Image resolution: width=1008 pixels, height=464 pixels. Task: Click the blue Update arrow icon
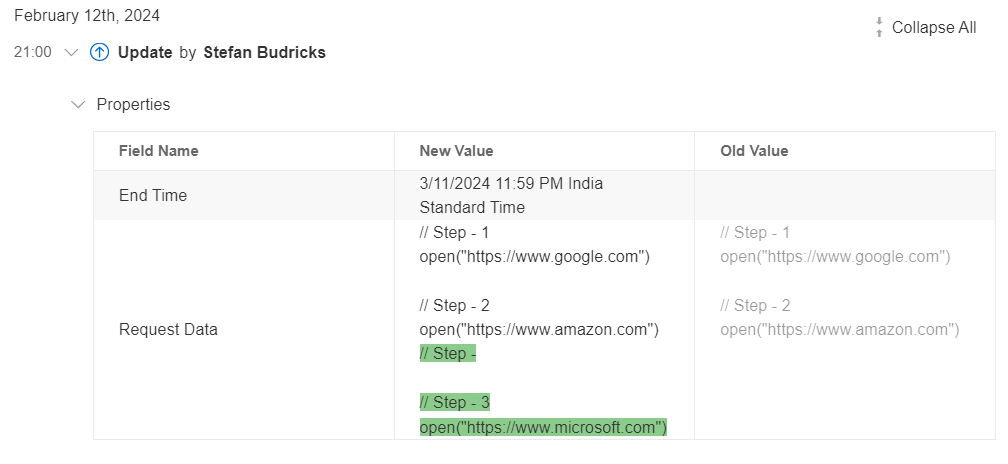(99, 52)
